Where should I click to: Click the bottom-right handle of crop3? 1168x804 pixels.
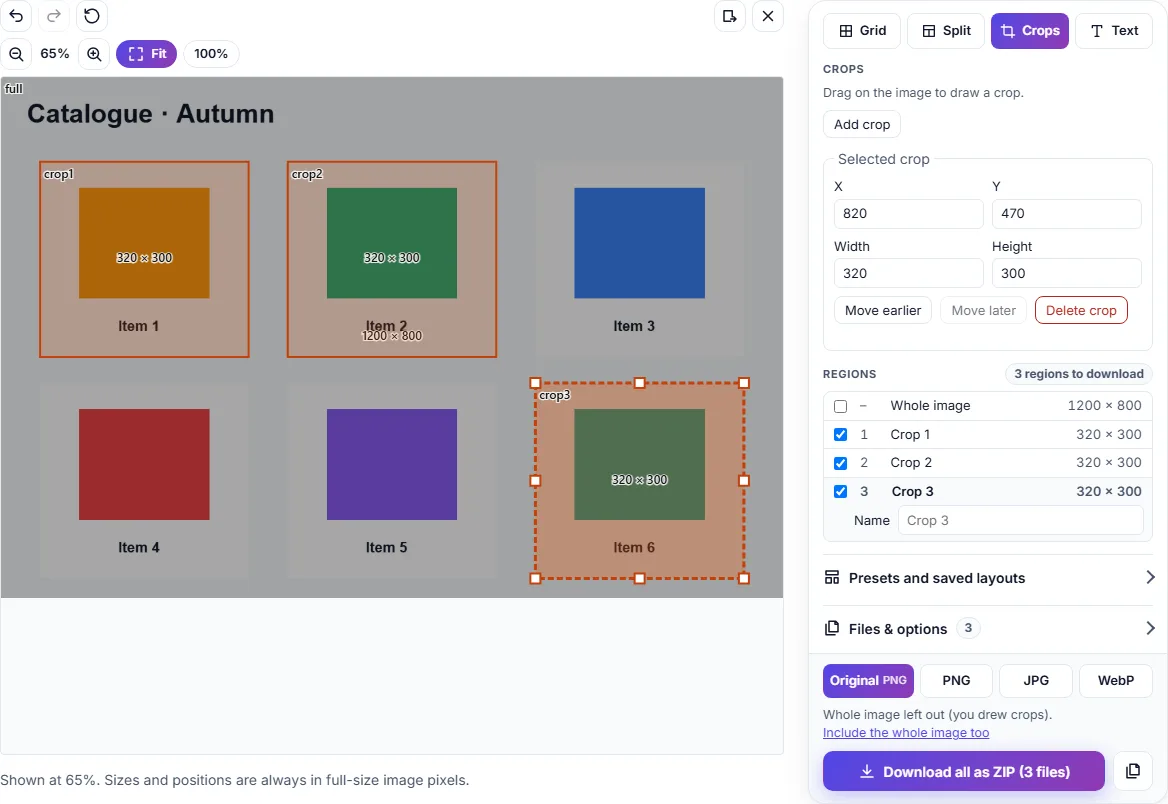click(x=743, y=578)
